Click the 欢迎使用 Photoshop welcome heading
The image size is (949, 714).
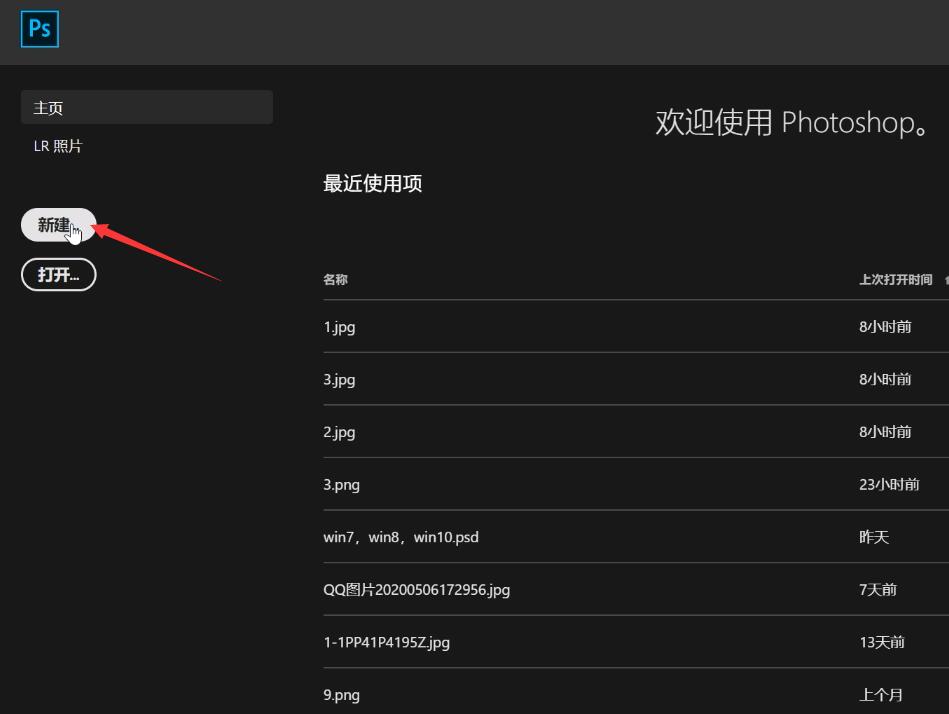(x=791, y=123)
